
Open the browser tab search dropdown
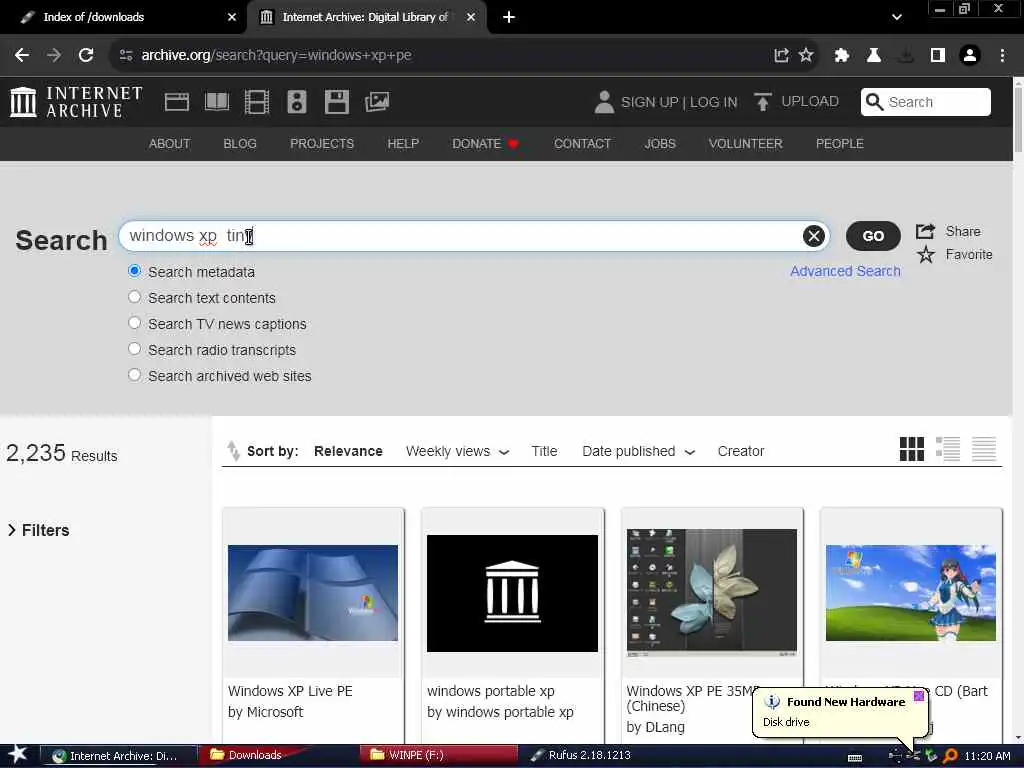coord(897,17)
